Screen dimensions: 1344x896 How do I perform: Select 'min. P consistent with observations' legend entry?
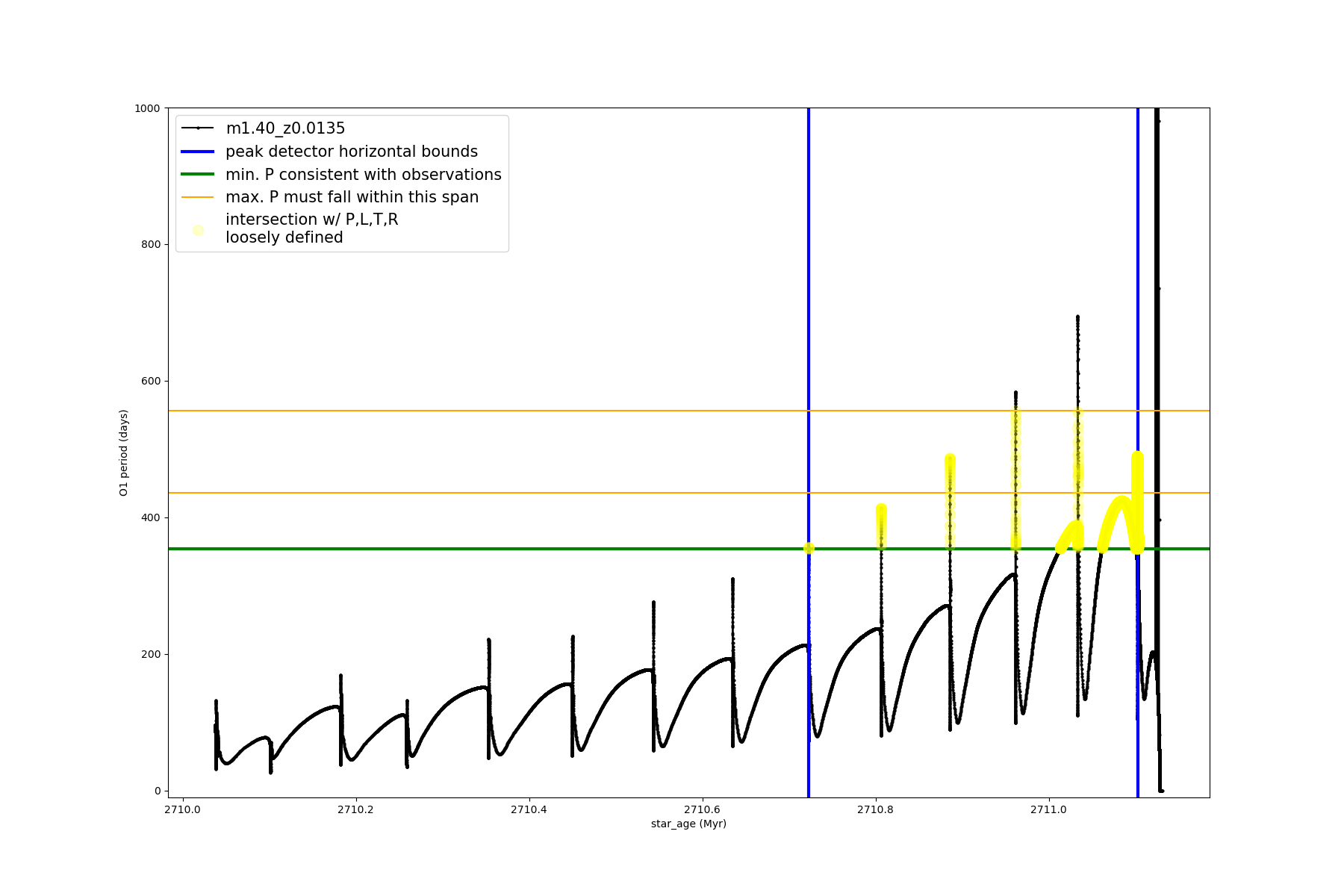pyautogui.click(x=363, y=175)
